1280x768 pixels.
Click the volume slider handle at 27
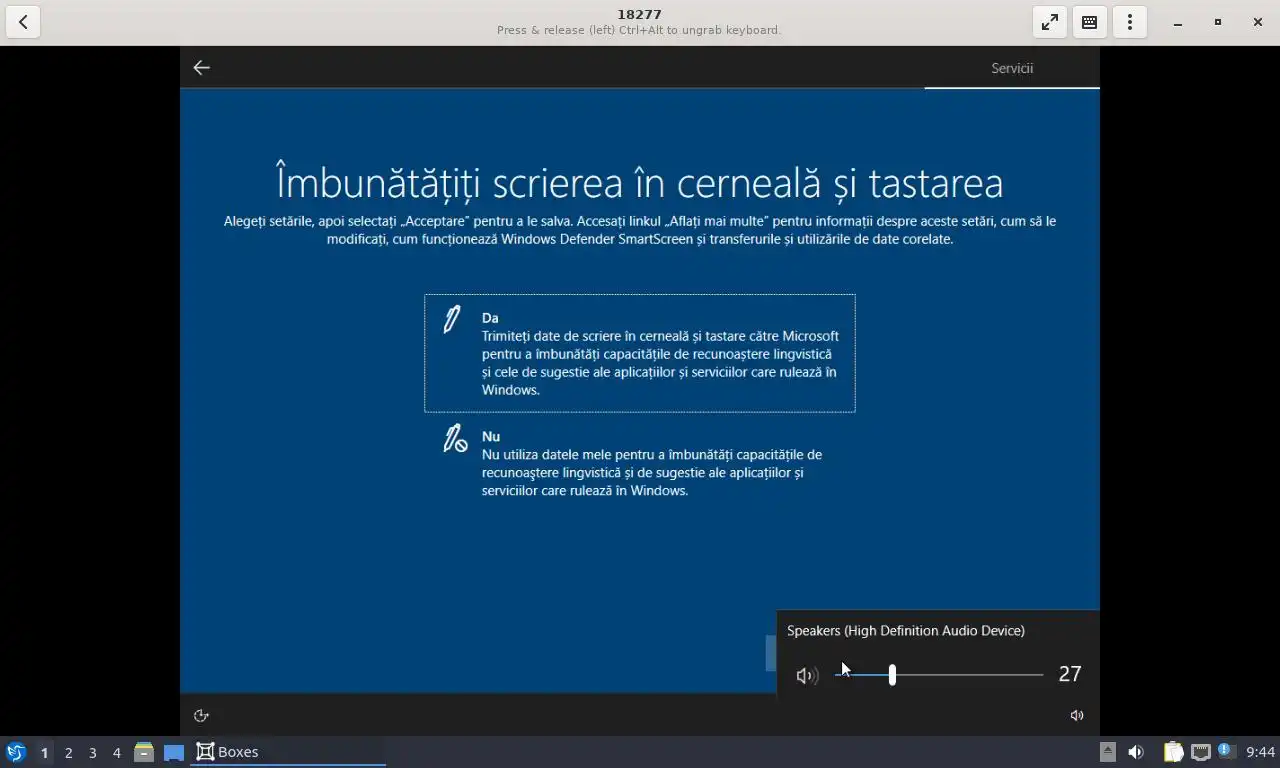pos(892,675)
